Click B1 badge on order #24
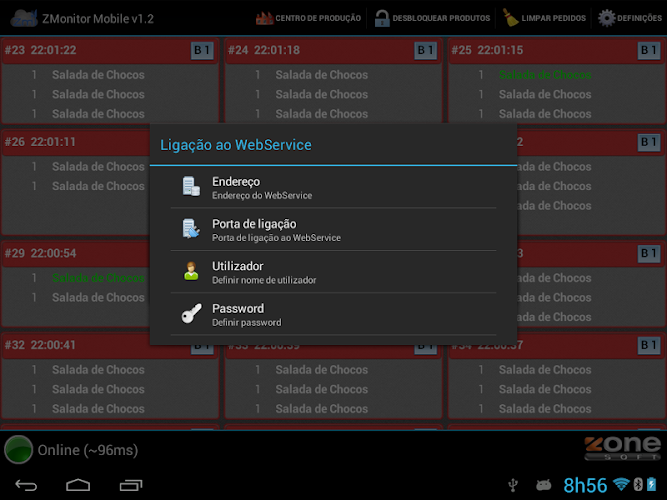Screen dimensions: 667x500 pos(425,50)
